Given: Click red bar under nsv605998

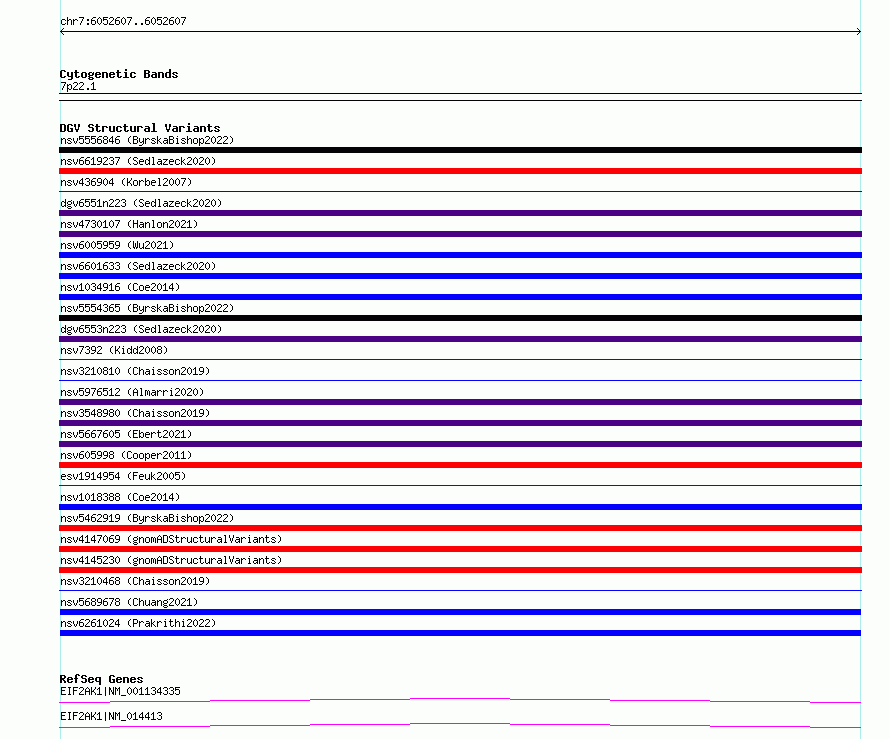Looking at the screenshot, I should click(x=460, y=465).
